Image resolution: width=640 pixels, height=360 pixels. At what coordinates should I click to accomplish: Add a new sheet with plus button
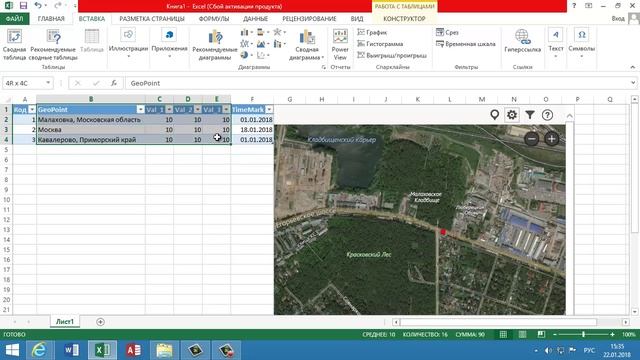pos(100,322)
